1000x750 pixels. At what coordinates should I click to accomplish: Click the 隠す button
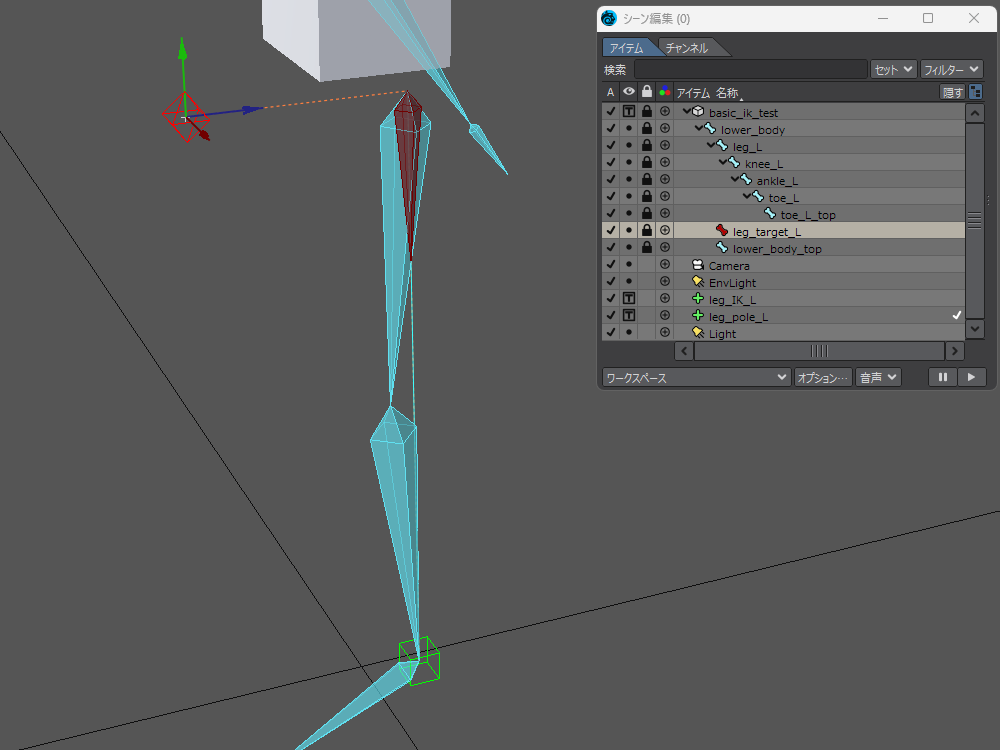(952, 92)
